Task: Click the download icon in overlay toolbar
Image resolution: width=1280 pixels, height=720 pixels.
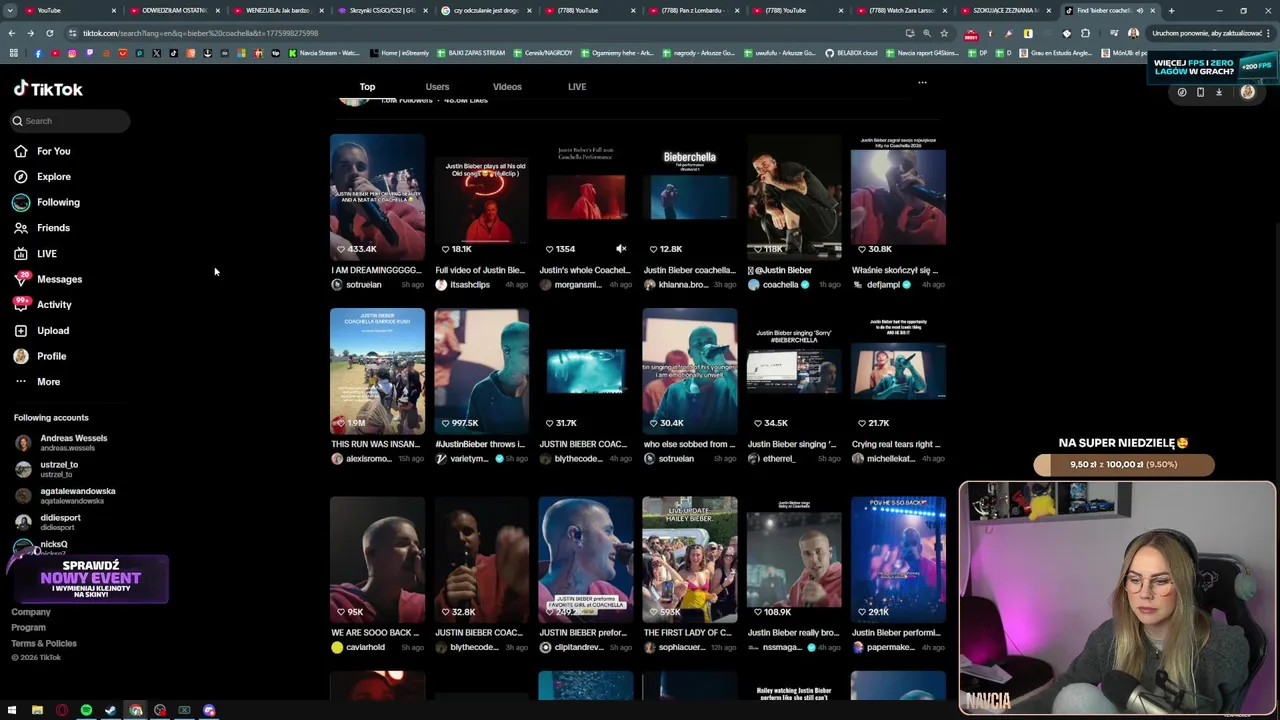Action: 1219,92
